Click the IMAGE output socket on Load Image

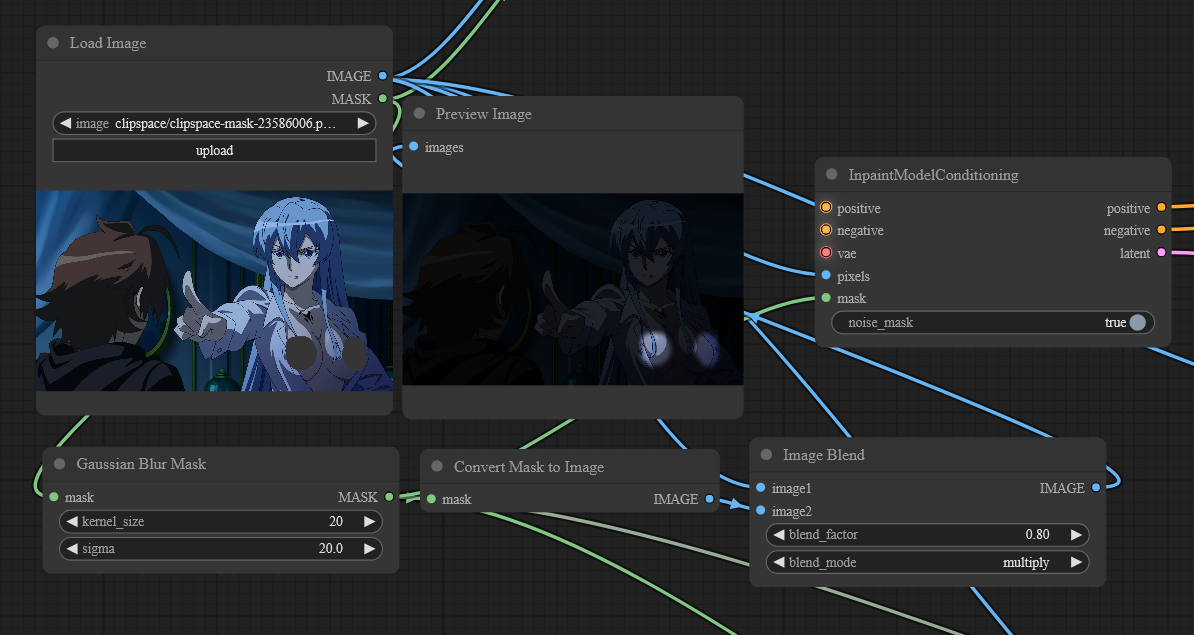(x=382, y=75)
